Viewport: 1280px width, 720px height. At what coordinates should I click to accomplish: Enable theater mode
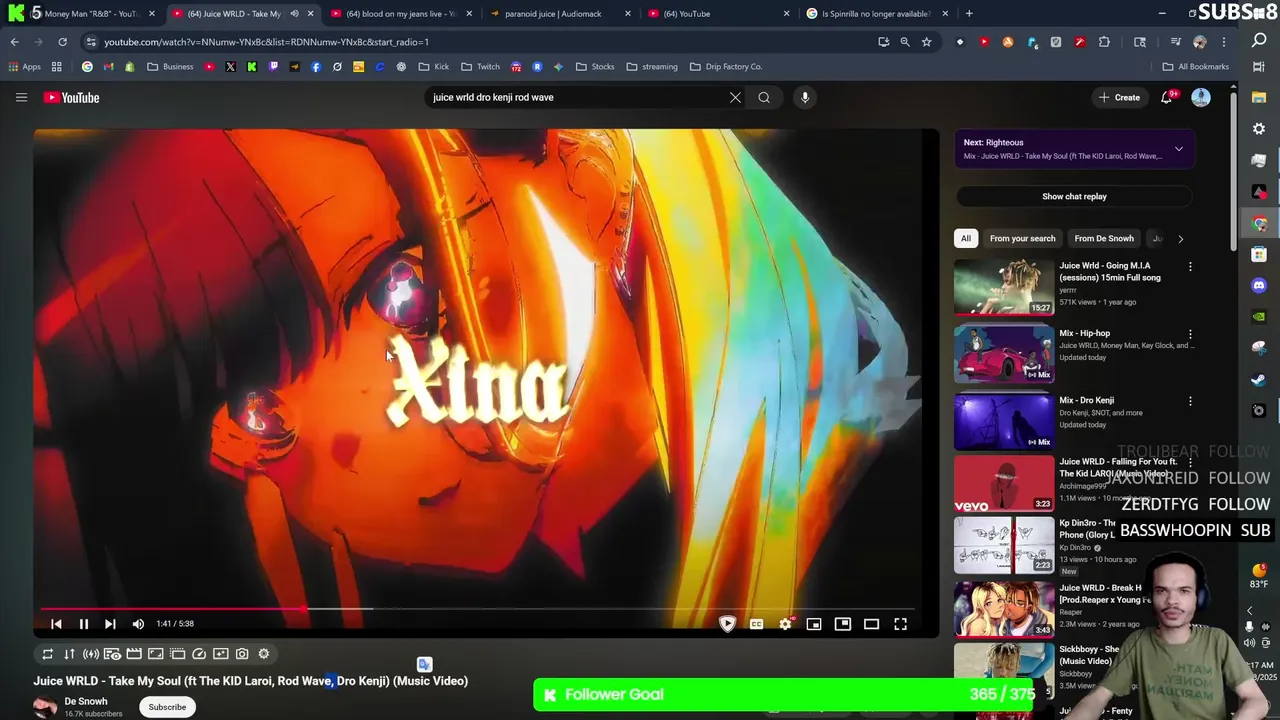coord(871,624)
